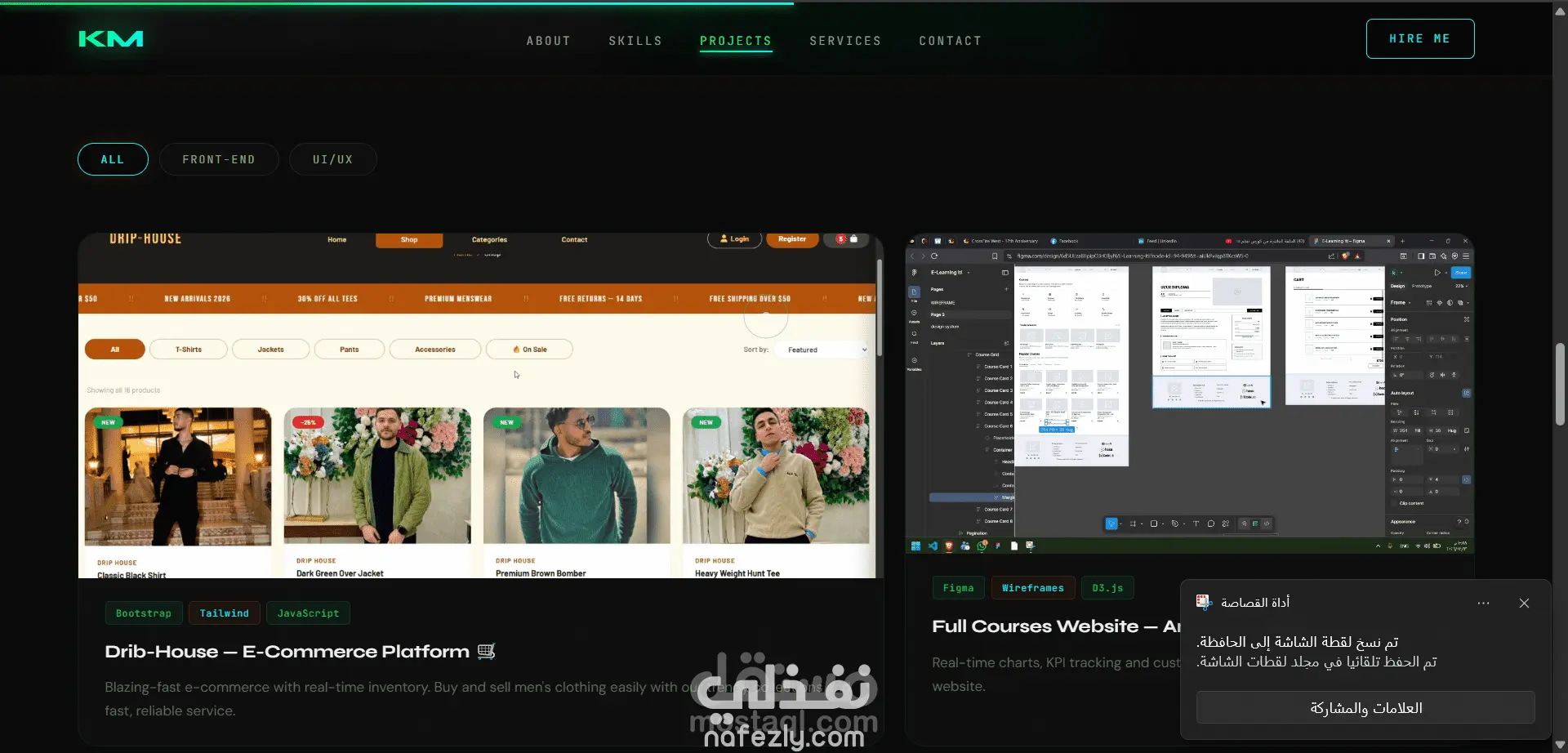The image size is (1568, 753).
Task: Click the JavaScript tag
Action: pos(308,613)
